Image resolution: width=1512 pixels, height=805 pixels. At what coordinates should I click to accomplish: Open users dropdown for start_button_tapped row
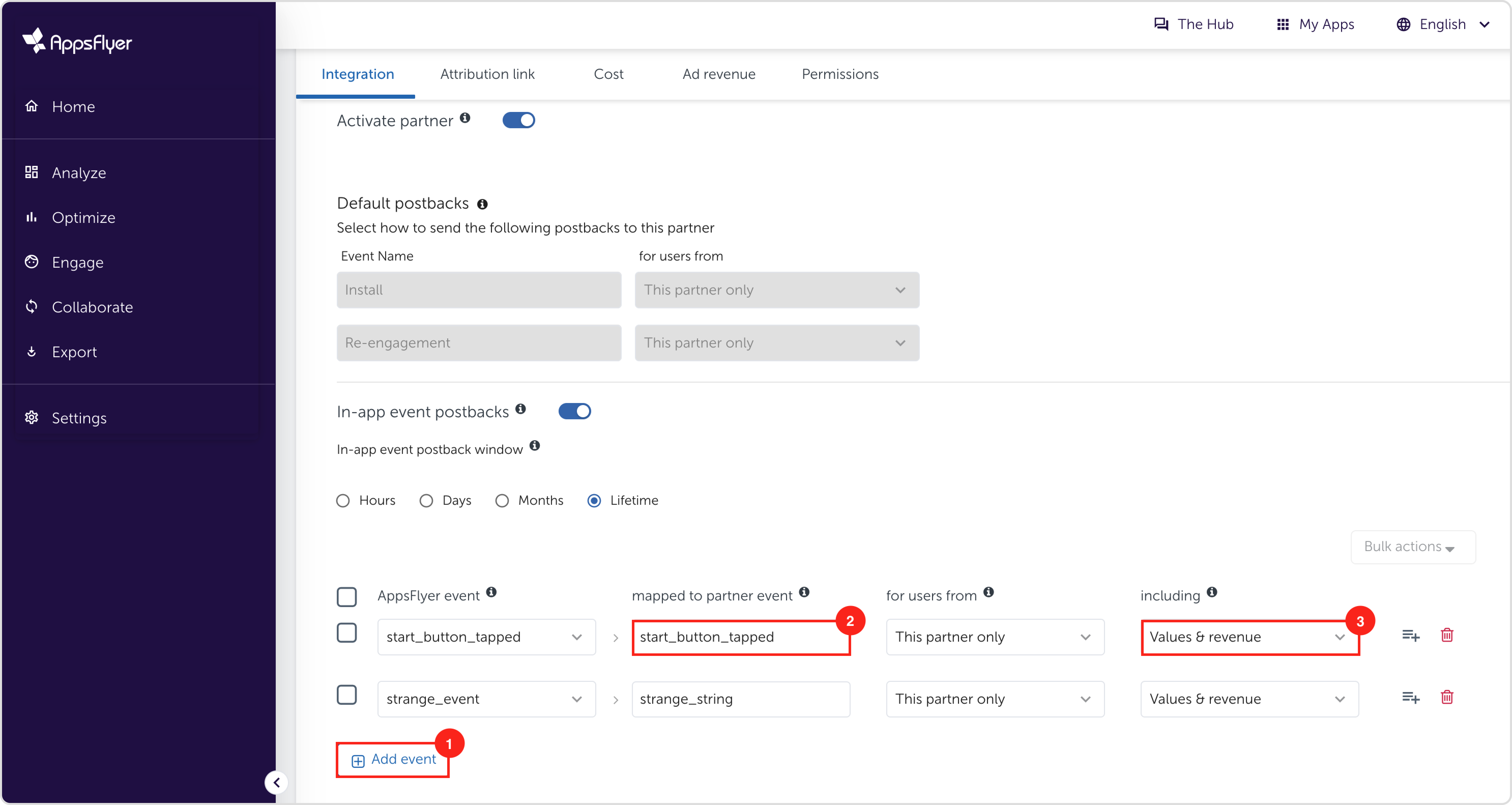coord(995,637)
